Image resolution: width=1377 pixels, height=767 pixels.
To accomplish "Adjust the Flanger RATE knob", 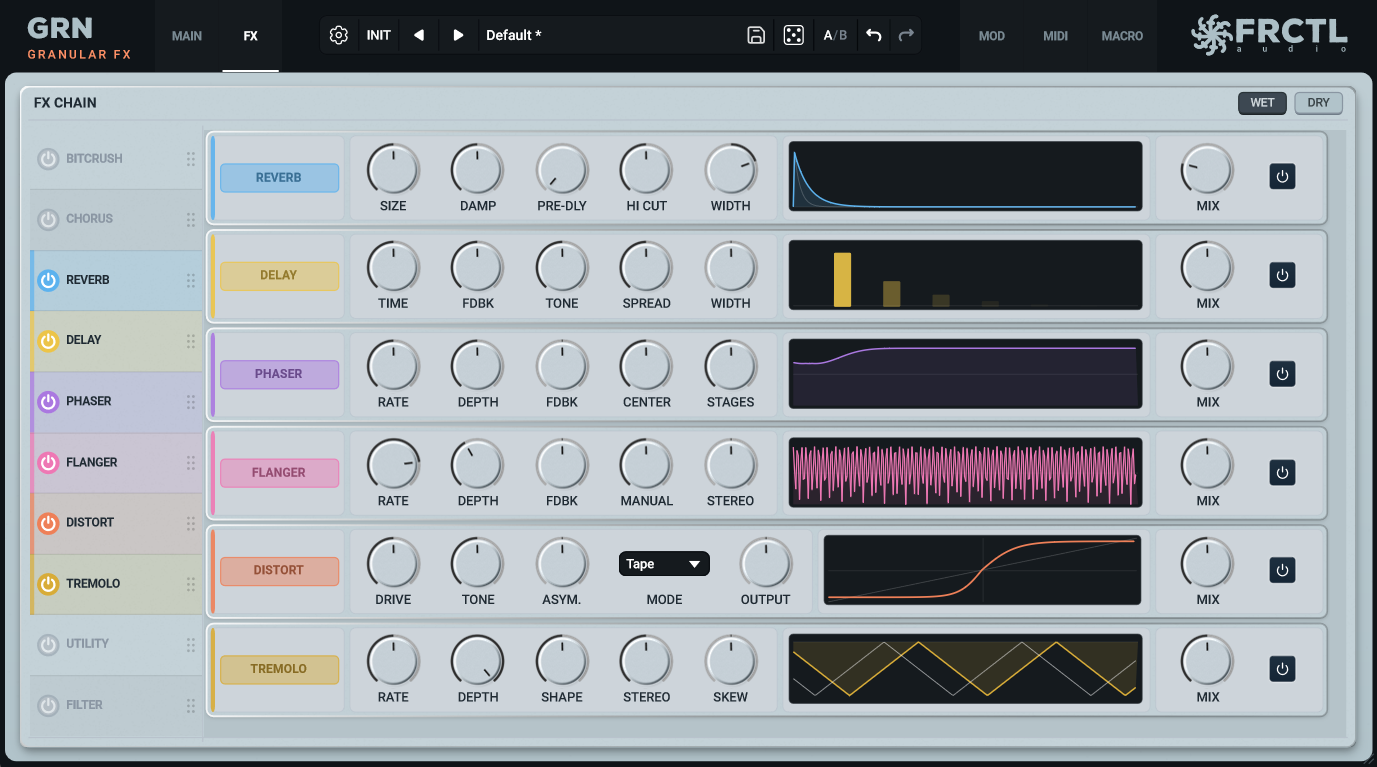I will pyautogui.click(x=393, y=464).
